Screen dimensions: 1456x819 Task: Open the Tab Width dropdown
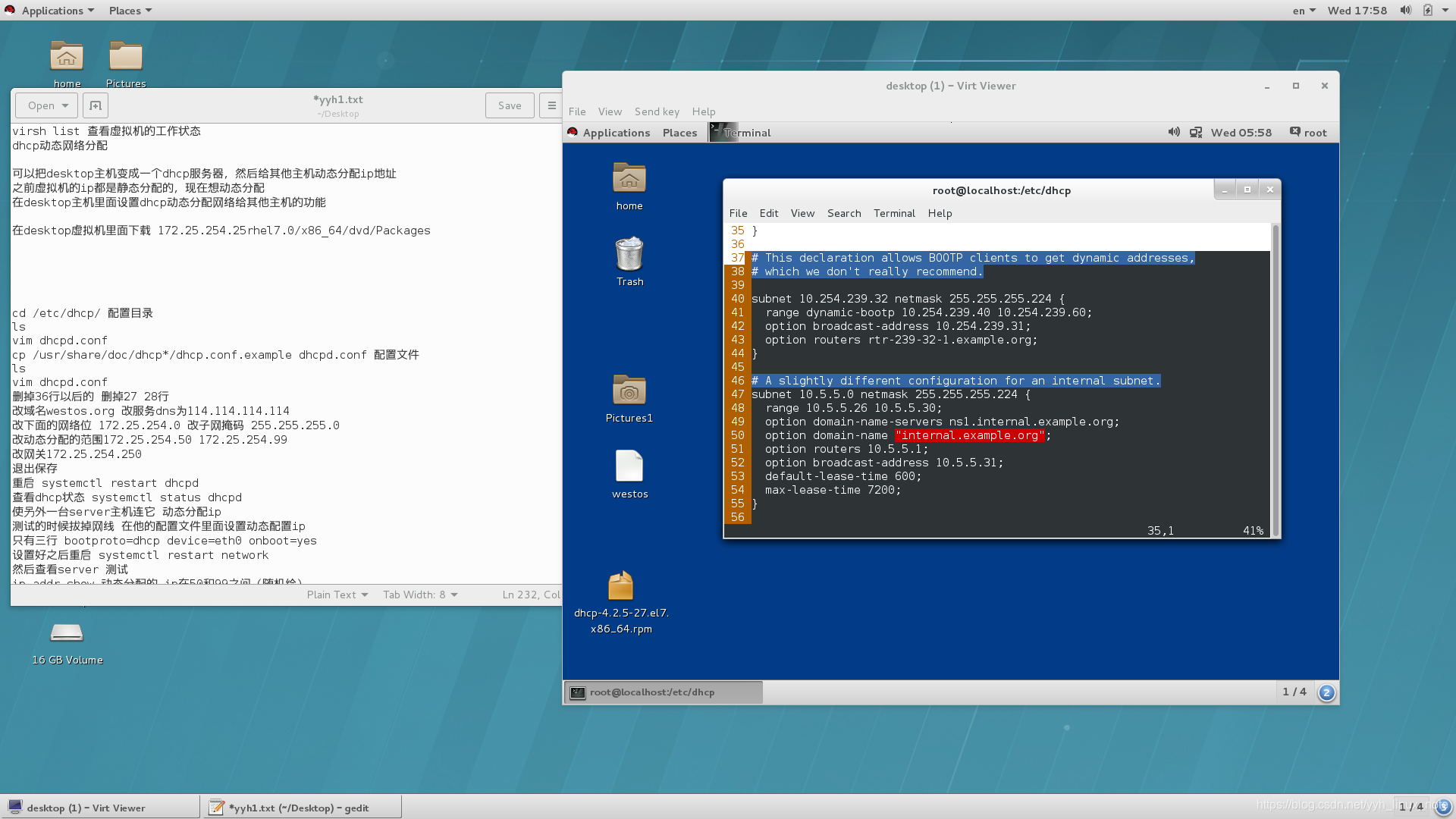point(419,595)
